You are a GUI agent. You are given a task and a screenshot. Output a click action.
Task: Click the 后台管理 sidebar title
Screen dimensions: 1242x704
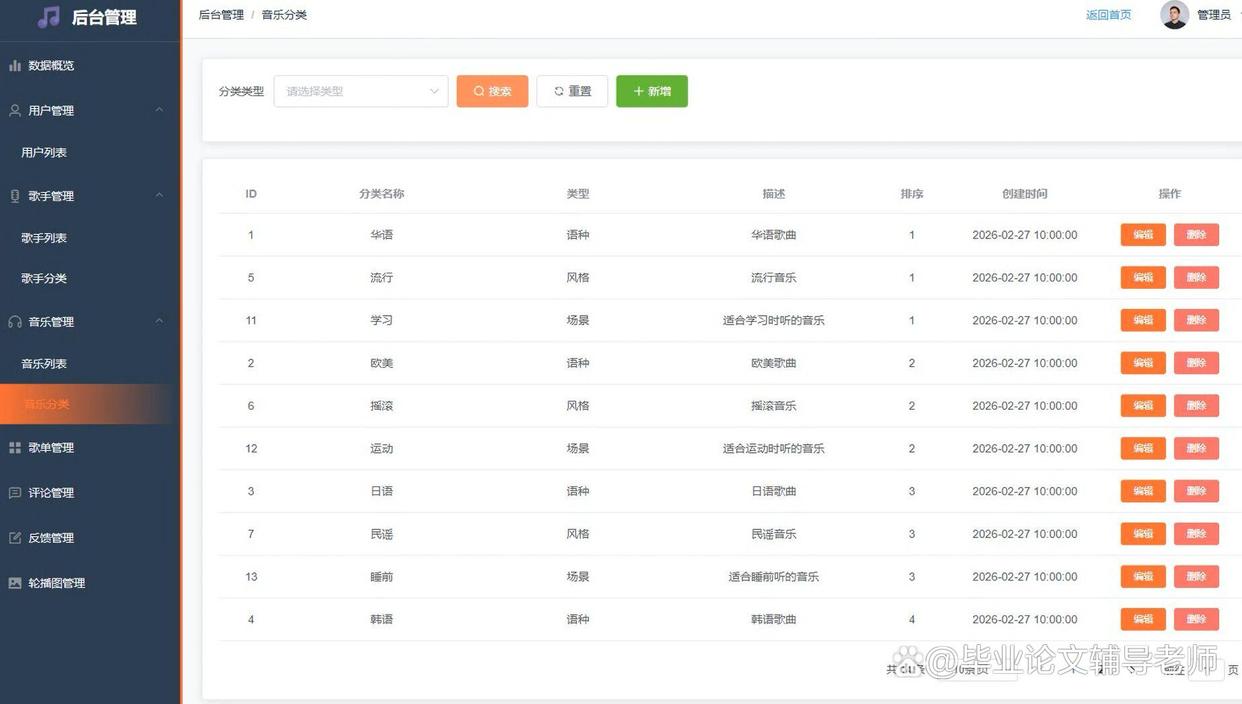click(x=104, y=17)
